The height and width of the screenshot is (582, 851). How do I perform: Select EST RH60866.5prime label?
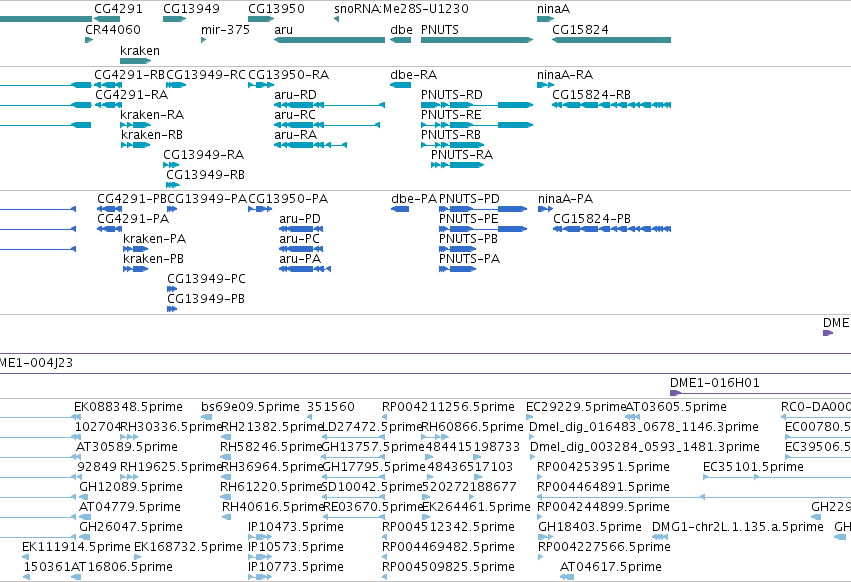click(472, 427)
